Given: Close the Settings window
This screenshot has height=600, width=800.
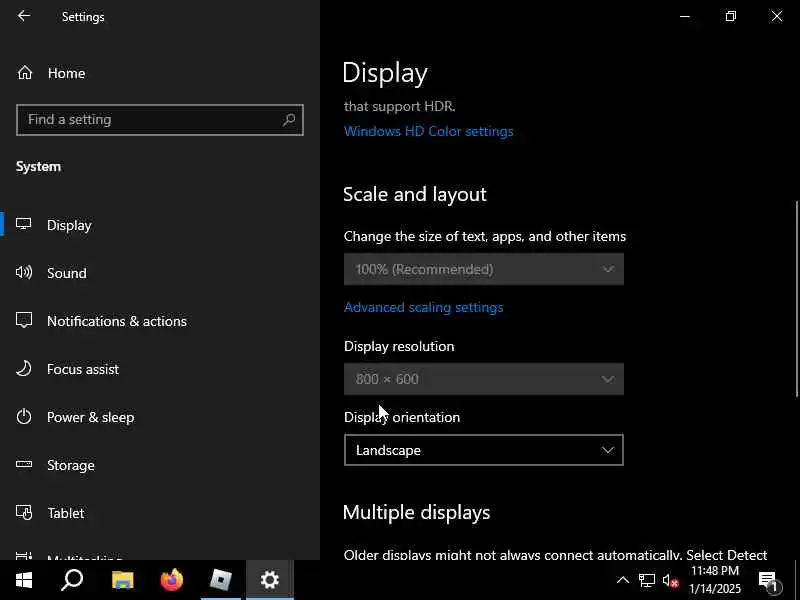Looking at the screenshot, I should [777, 16].
